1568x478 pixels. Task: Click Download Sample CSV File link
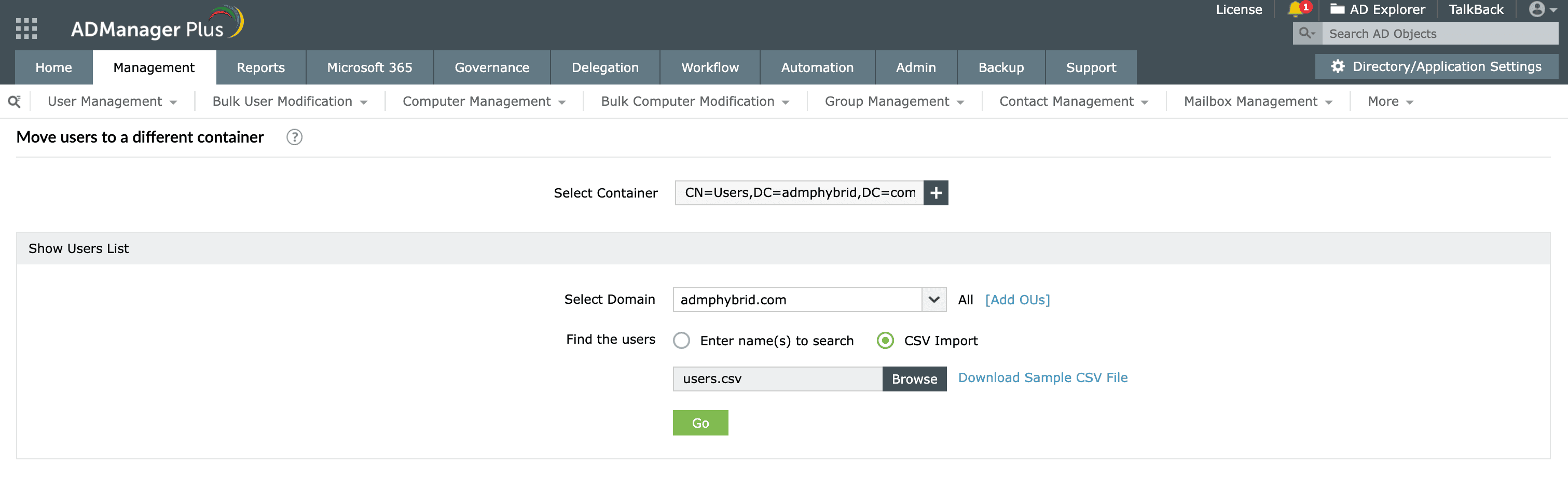point(1043,377)
